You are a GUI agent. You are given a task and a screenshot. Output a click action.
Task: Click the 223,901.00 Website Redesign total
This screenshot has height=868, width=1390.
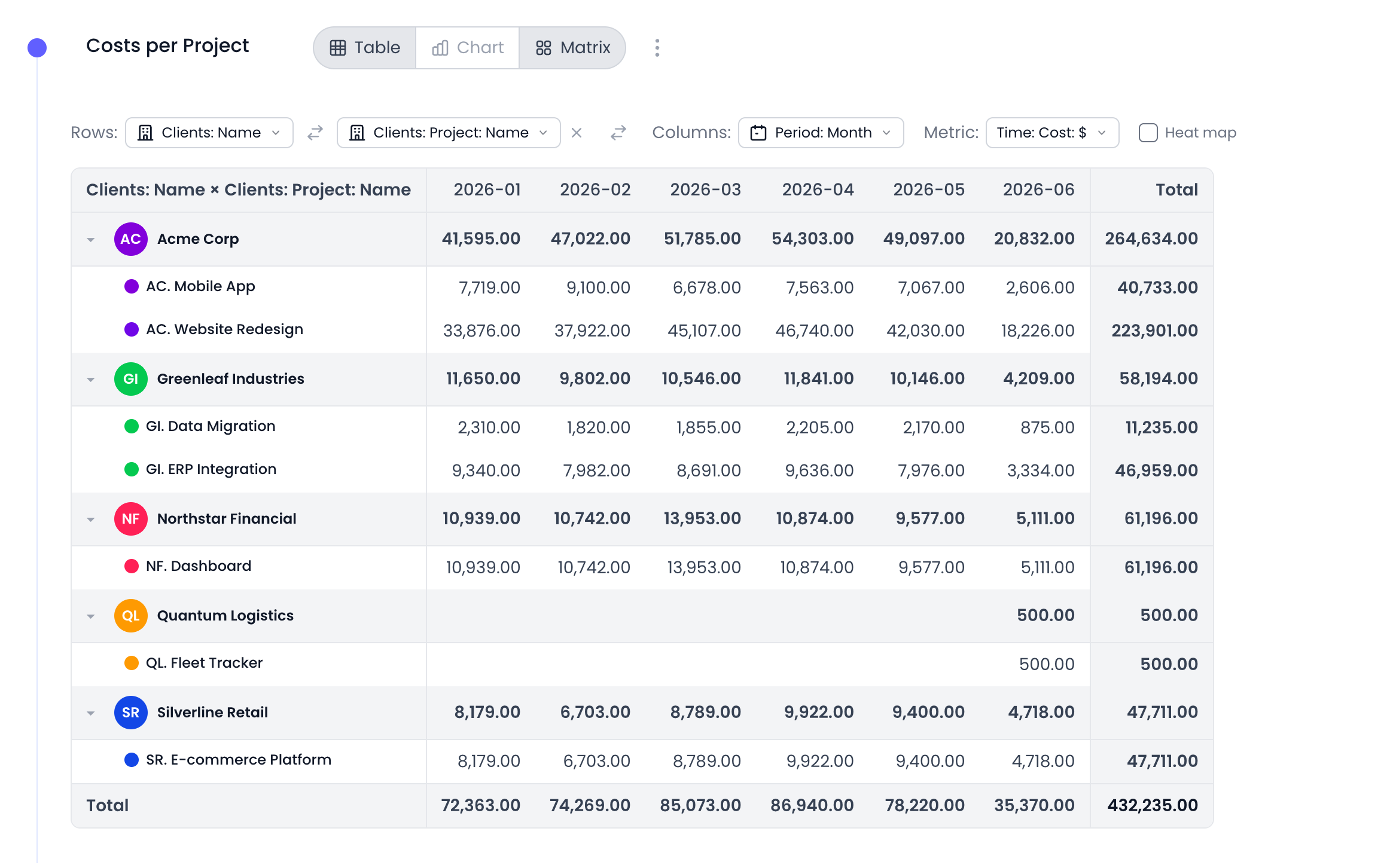point(1154,331)
